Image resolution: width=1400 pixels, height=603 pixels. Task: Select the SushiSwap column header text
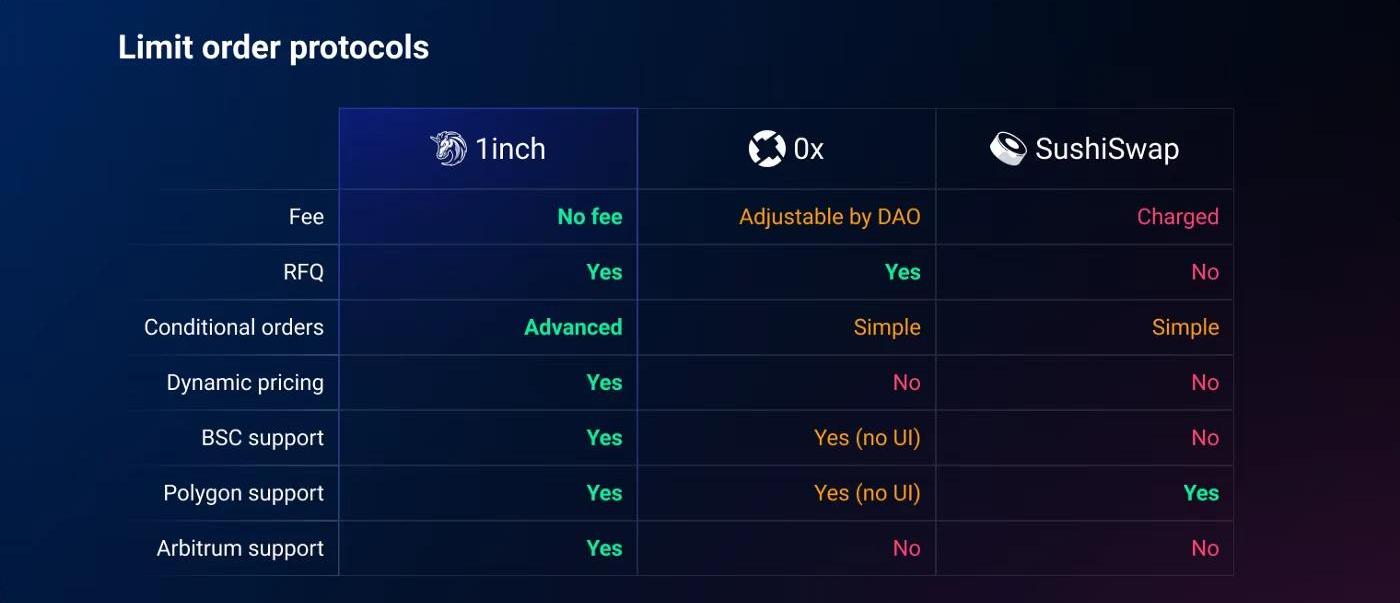point(1107,149)
